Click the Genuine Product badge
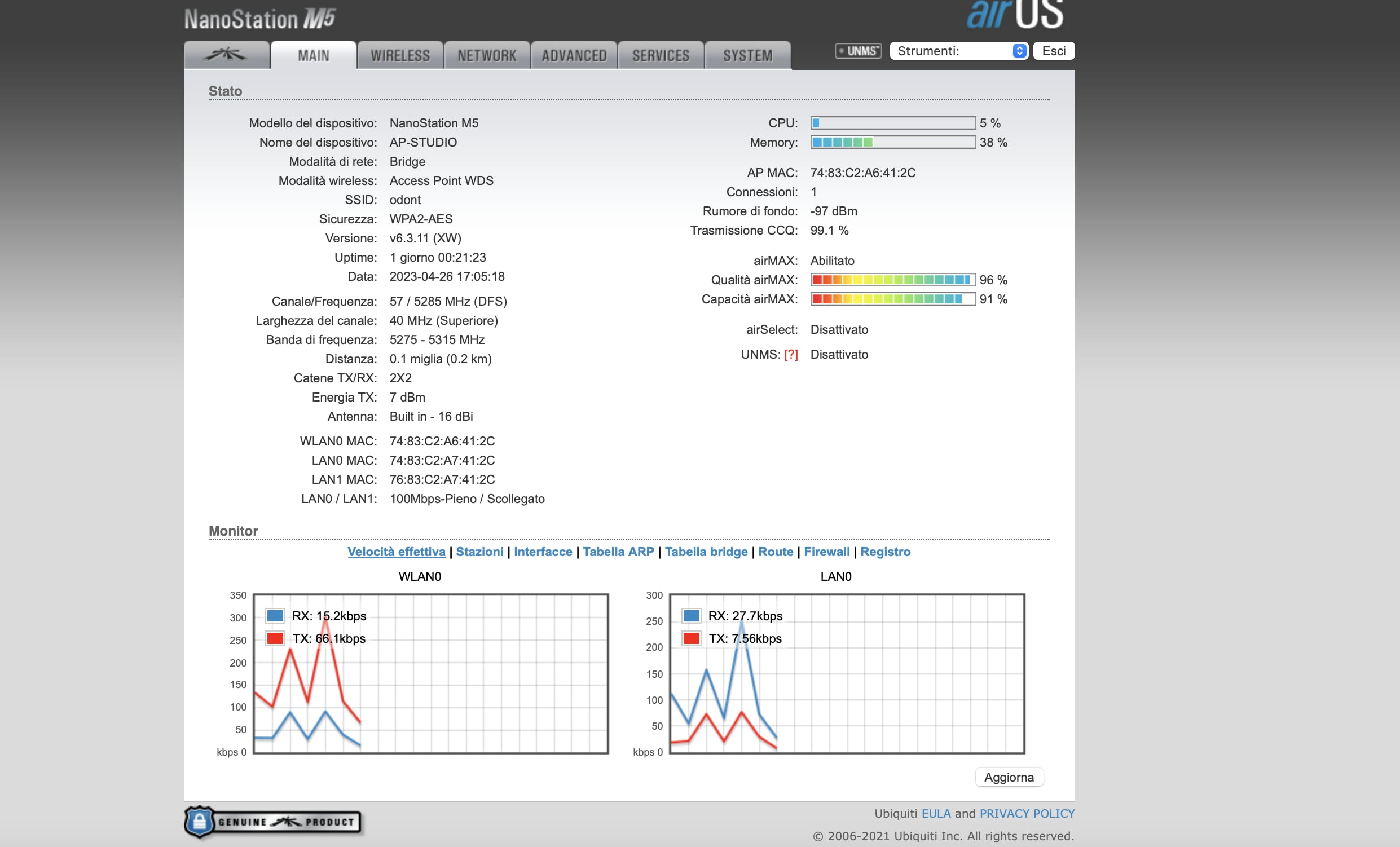 (273, 822)
